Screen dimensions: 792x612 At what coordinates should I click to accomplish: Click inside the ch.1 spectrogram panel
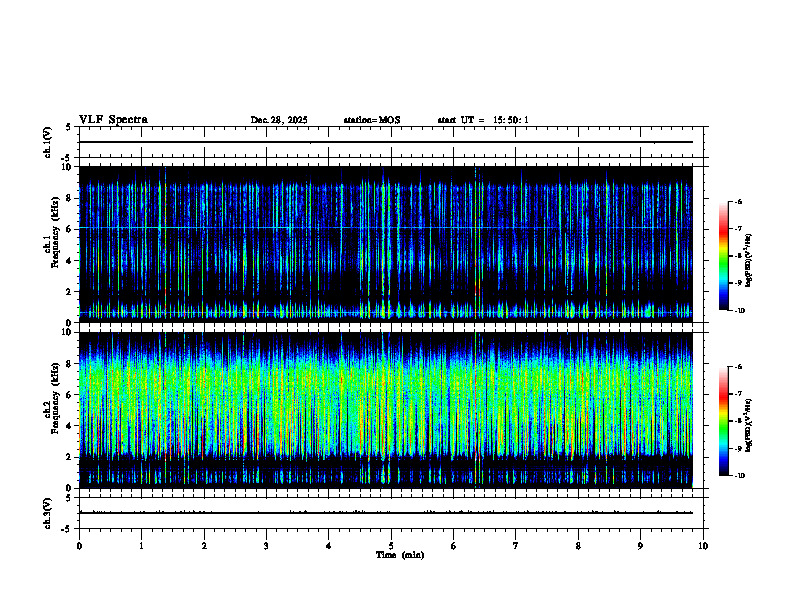(x=385, y=244)
